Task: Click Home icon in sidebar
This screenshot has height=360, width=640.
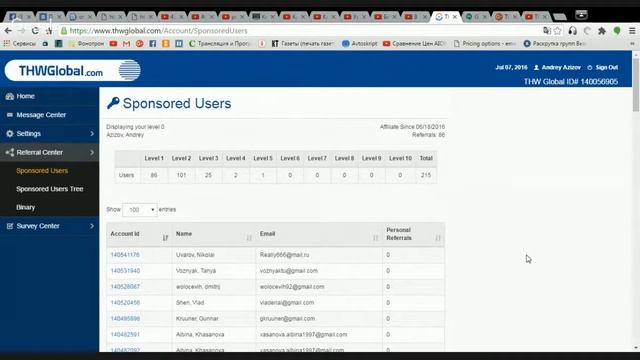Action: click(x=9, y=96)
